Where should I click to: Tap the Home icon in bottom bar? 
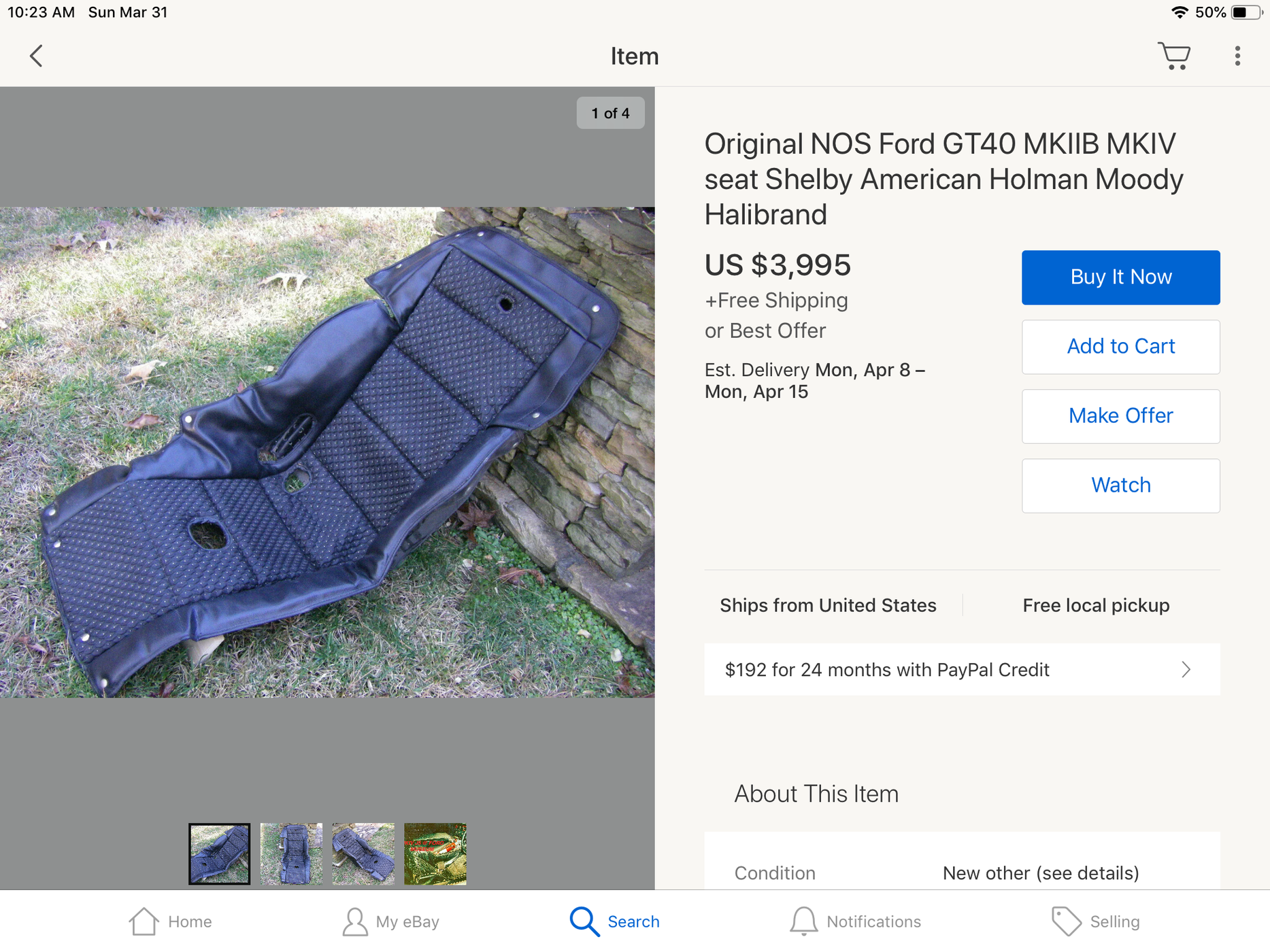pos(144,921)
